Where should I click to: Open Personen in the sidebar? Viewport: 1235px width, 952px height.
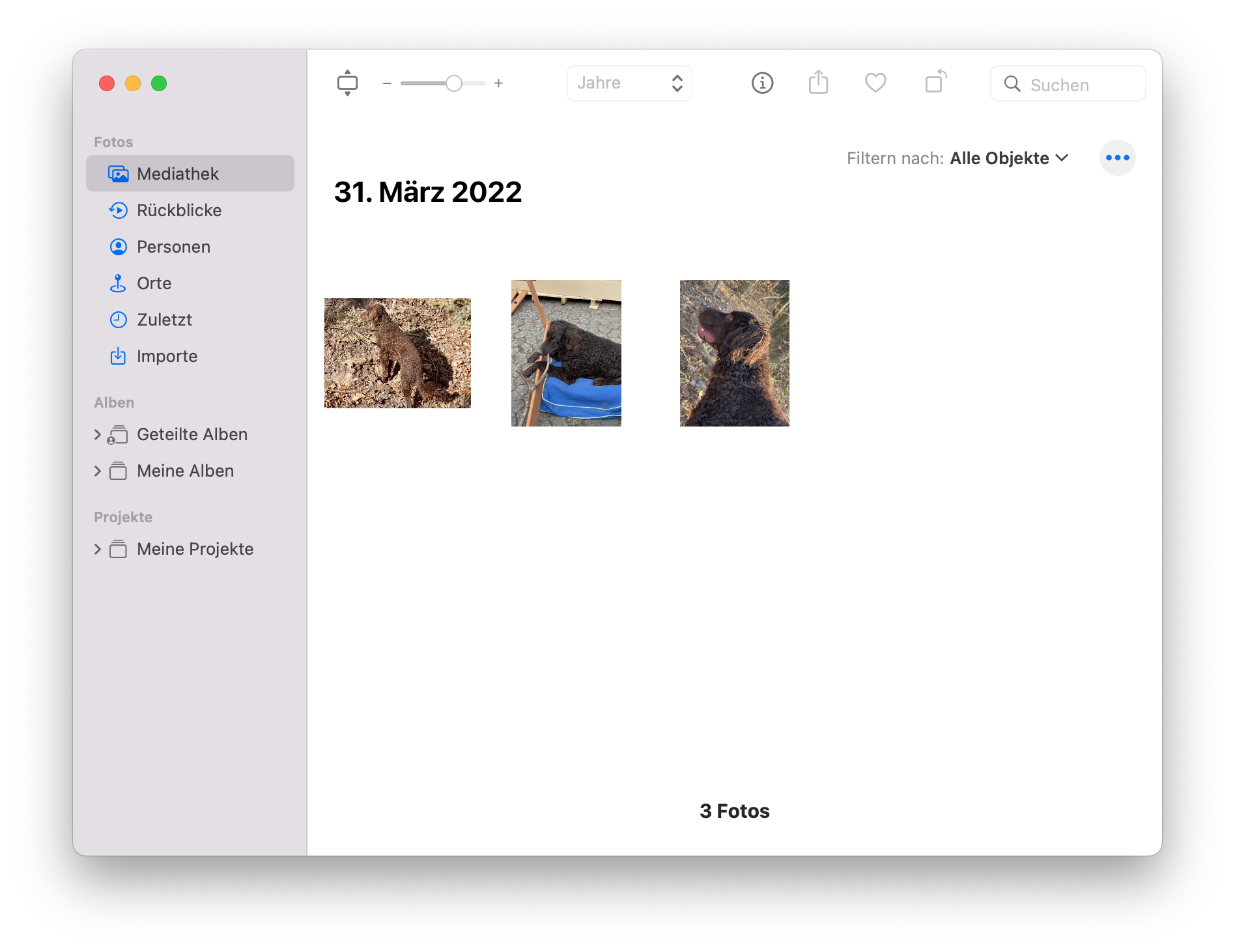point(190,246)
